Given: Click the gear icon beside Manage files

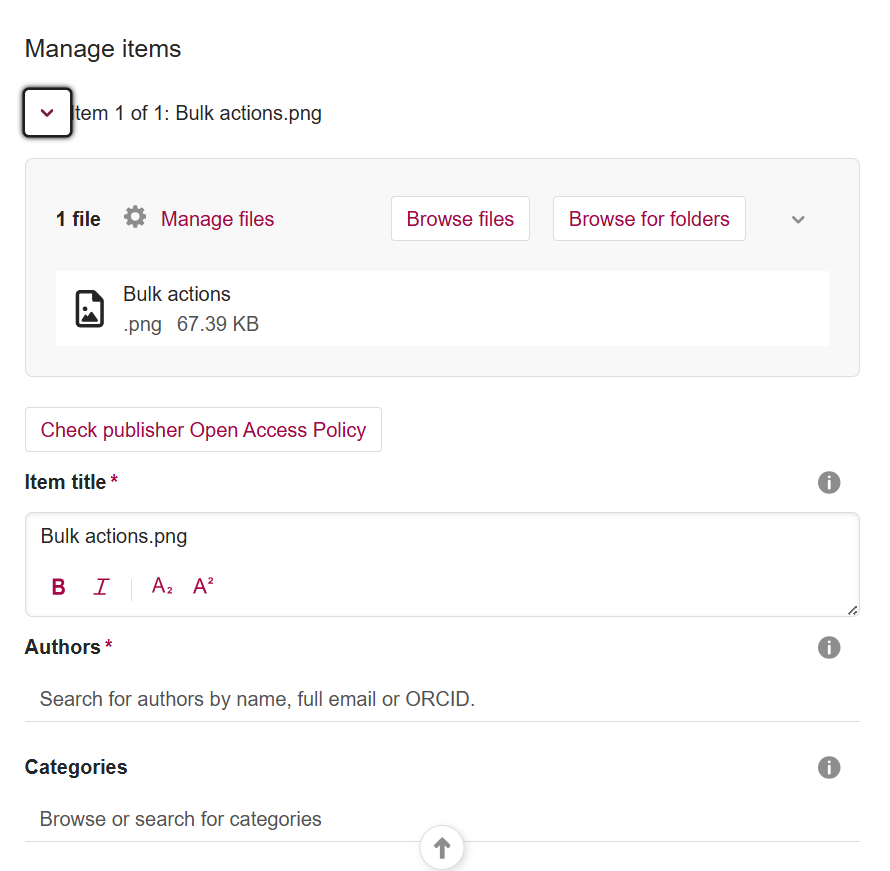Looking at the screenshot, I should tap(135, 218).
